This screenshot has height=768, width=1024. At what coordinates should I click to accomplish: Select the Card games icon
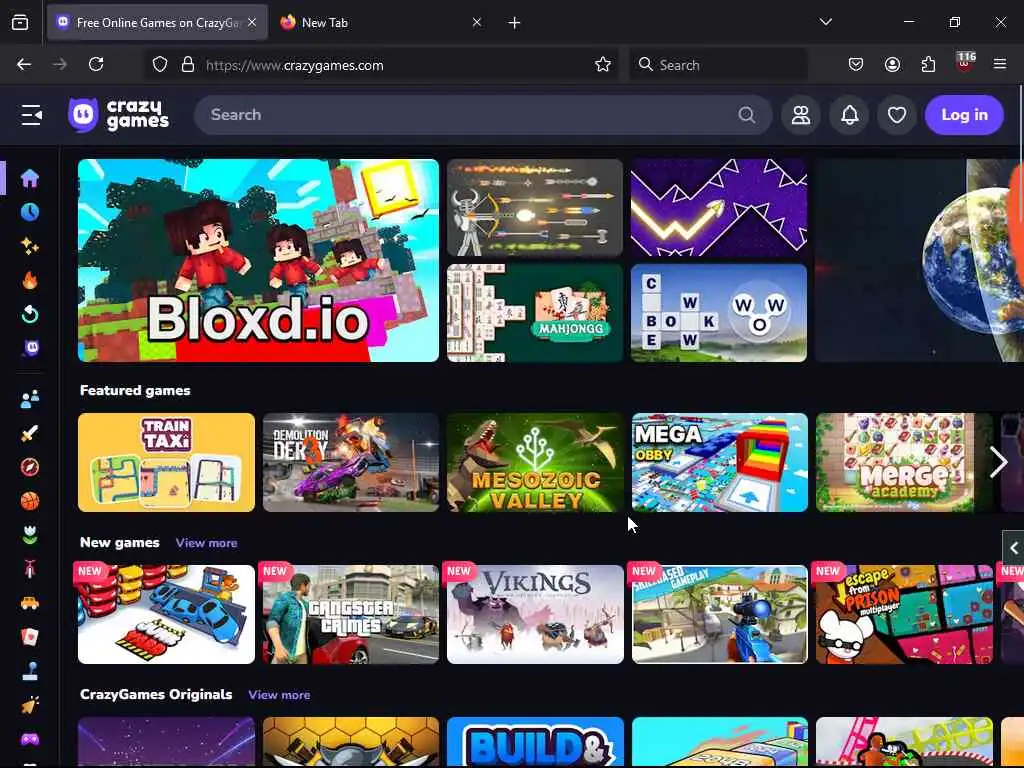[x=29, y=637]
